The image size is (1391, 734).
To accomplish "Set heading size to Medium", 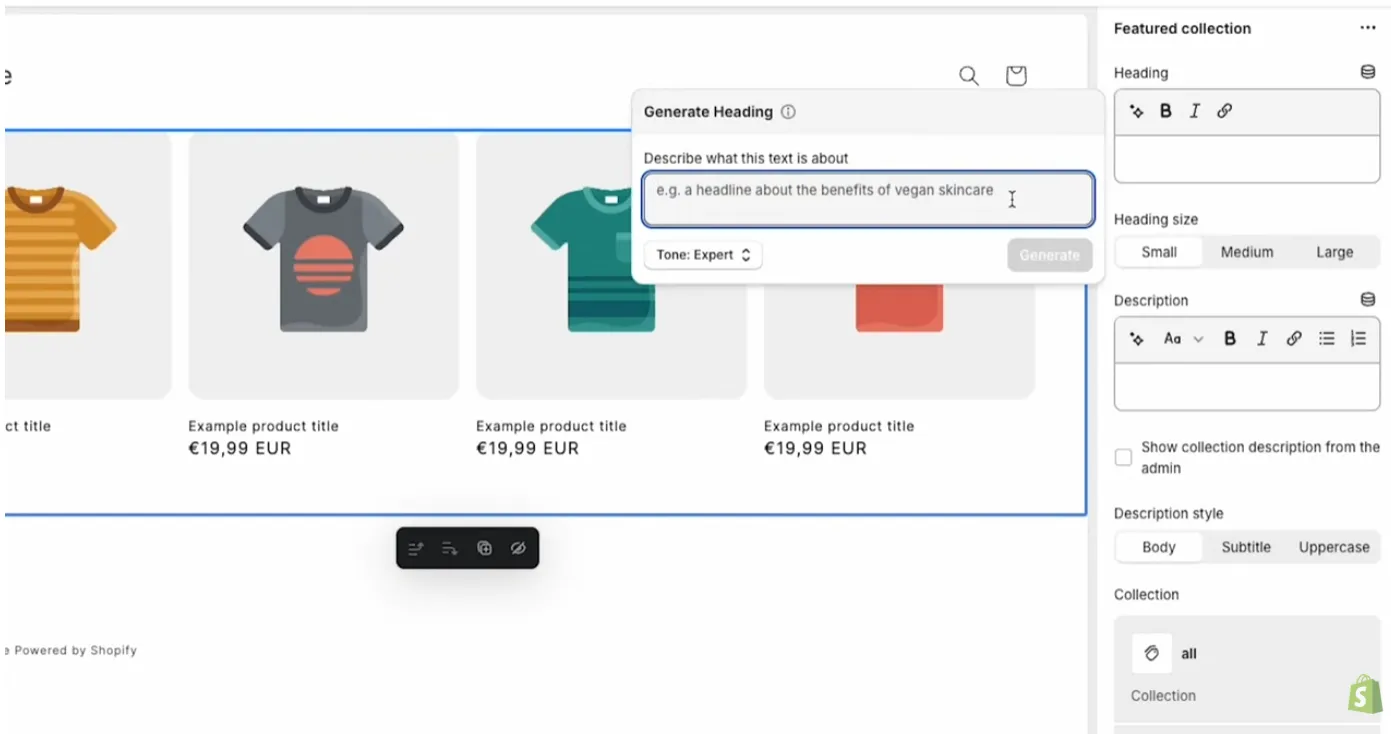I will [x=1246, y=252].
